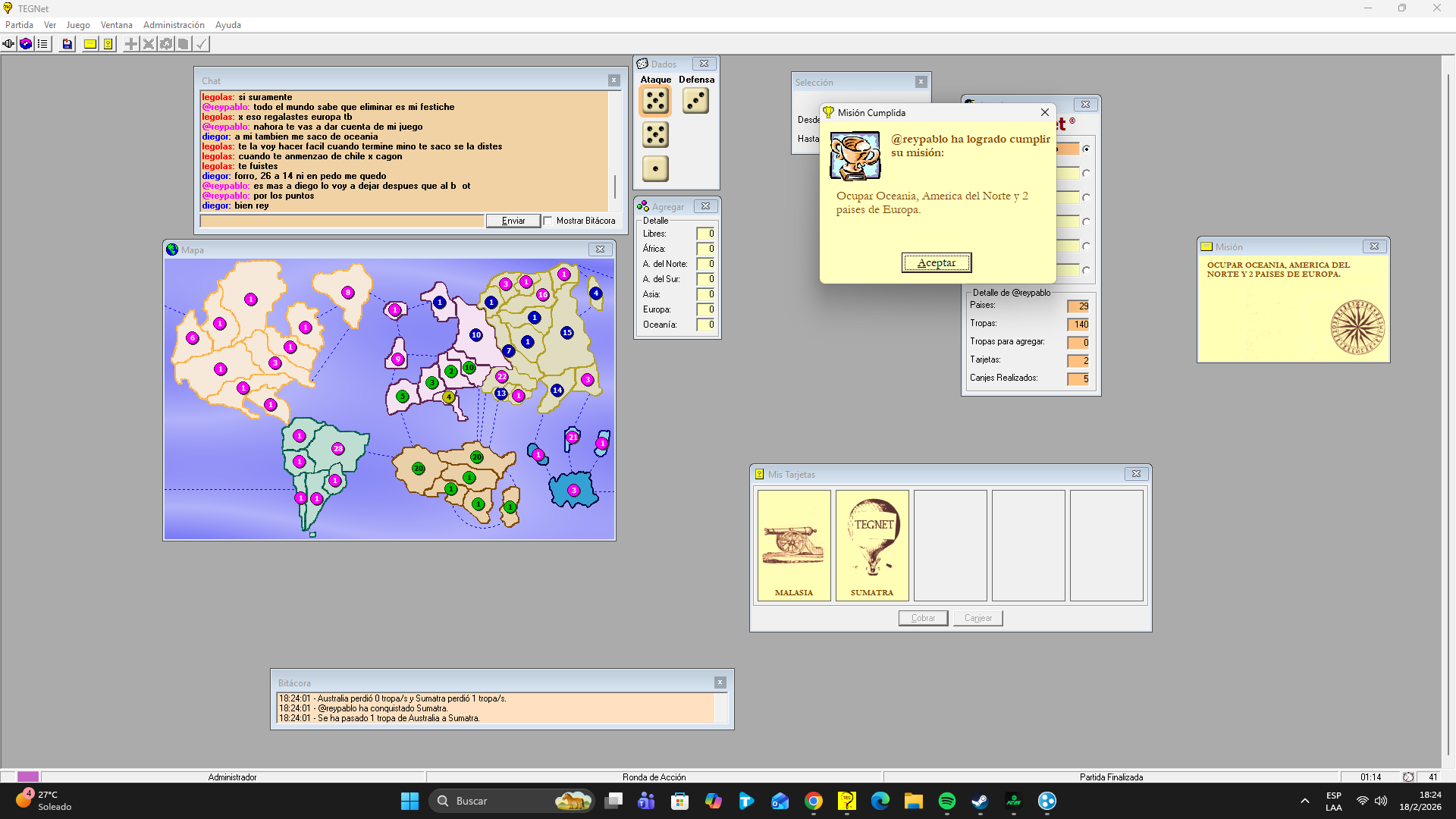Image resolution: width=1456 pixels, height=819 pixels.
Task: Select the first player radio button
Action: pos(1086,149)
